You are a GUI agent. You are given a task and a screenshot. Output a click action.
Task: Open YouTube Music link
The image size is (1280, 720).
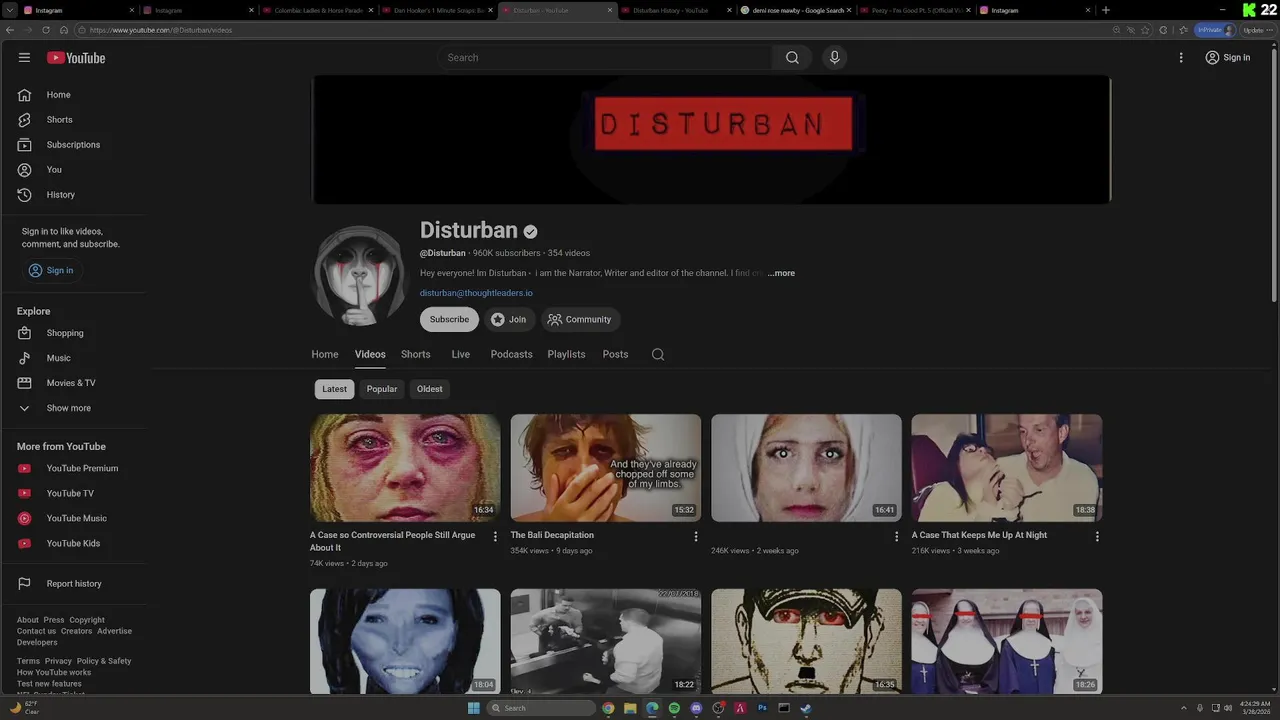[x=75, y=518]
